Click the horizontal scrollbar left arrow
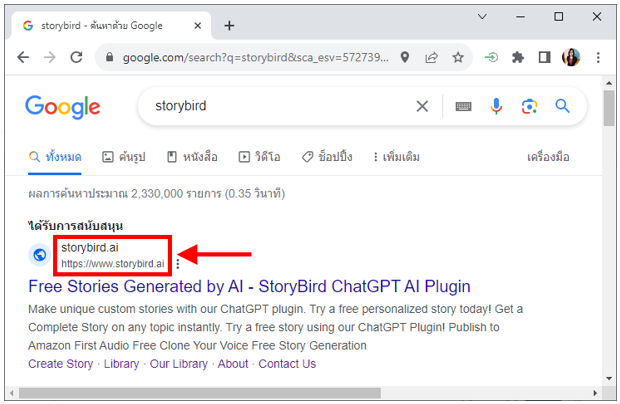 11,393
